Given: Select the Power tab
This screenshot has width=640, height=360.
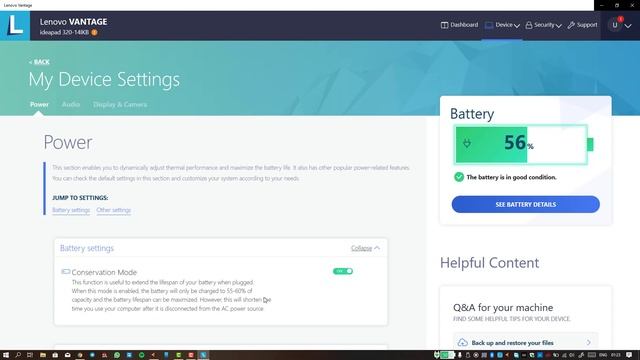Looking at the screenshot, I should tap(39, 104).
